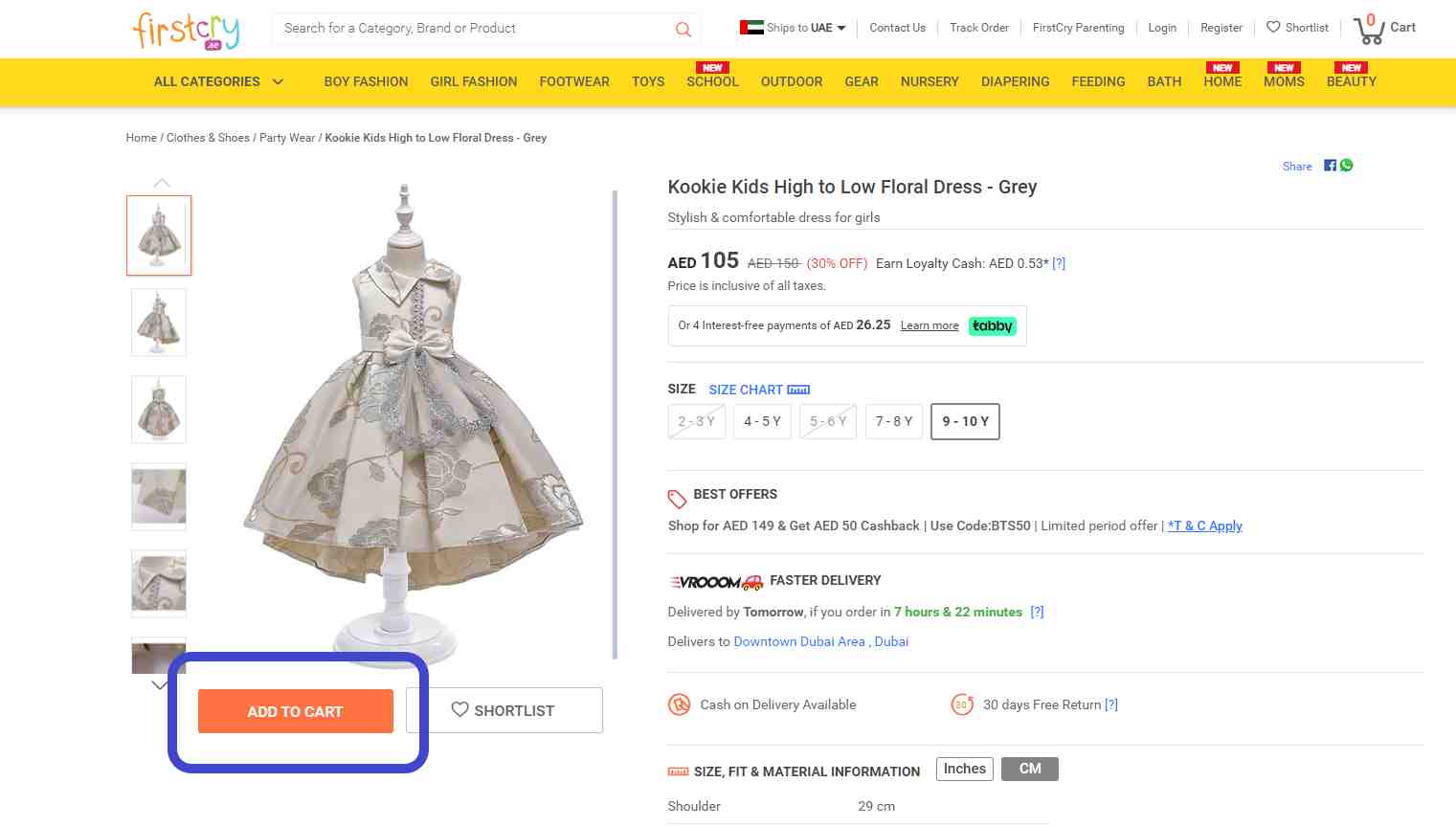Screen dimensions: 1456x827
Task: Share the product via WhatsApp
Action: coord(1346,165)
